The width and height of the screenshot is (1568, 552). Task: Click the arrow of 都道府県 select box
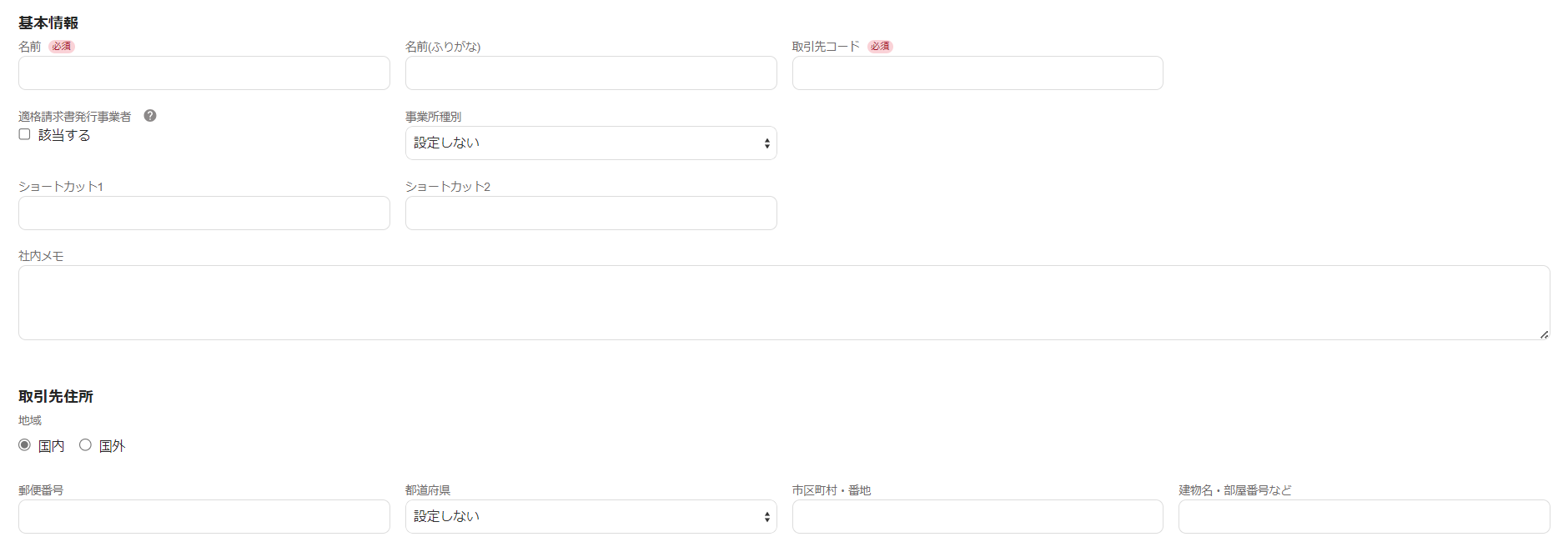tap(766, 517)
